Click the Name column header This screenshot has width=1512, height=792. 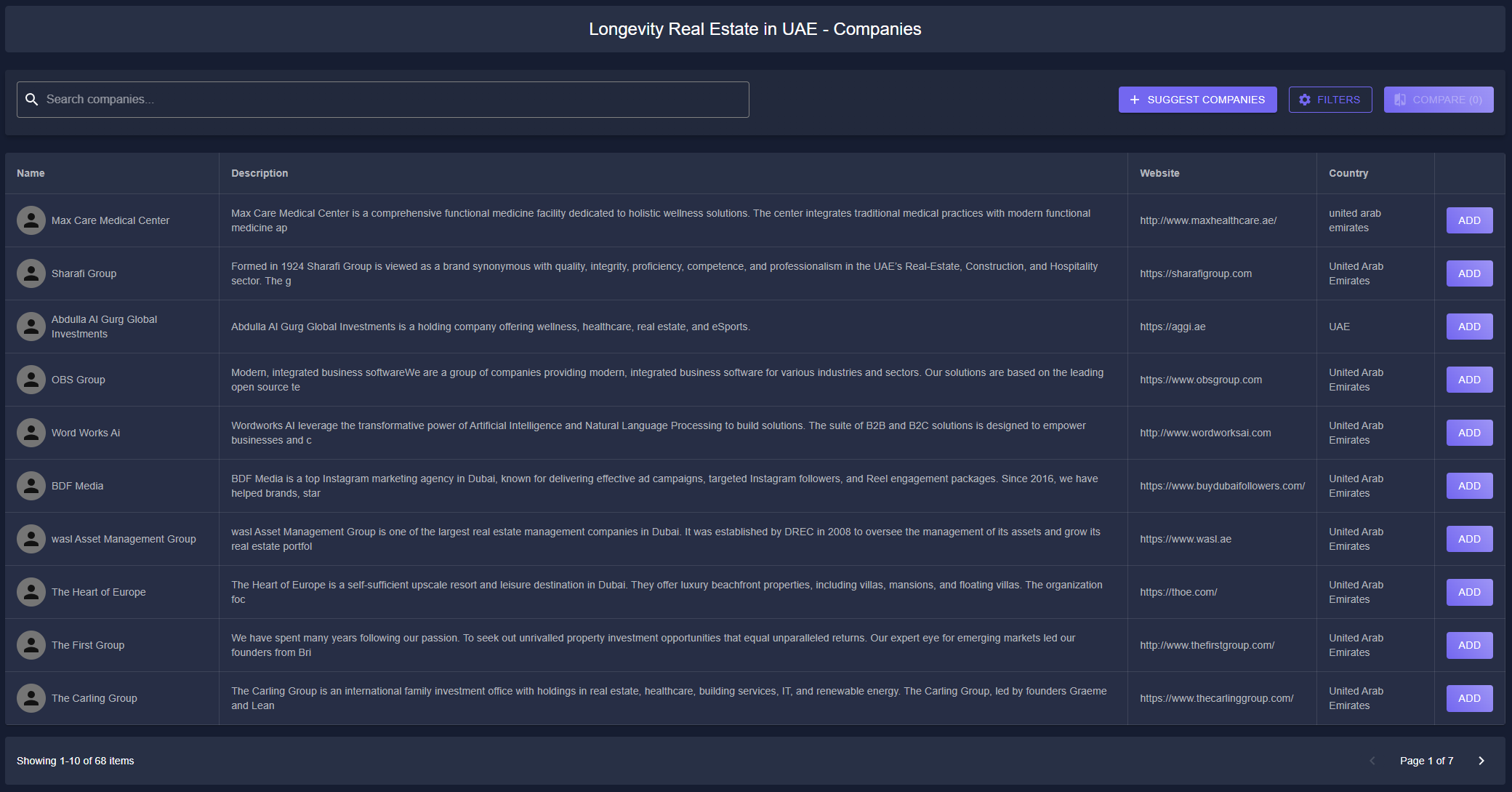coord(31,173)
